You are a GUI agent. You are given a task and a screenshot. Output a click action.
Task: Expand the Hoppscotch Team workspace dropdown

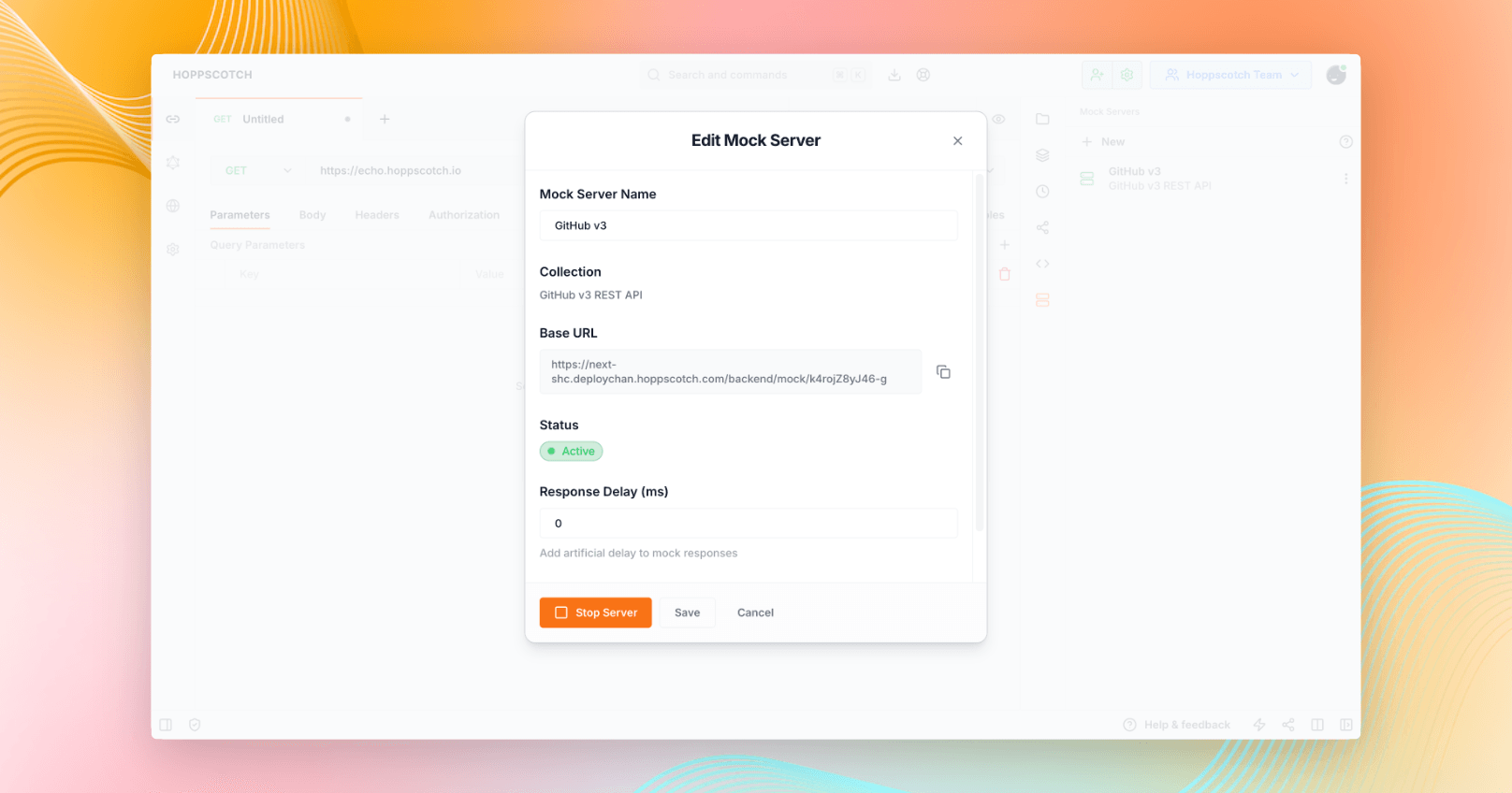click(x=1230, y=75)
